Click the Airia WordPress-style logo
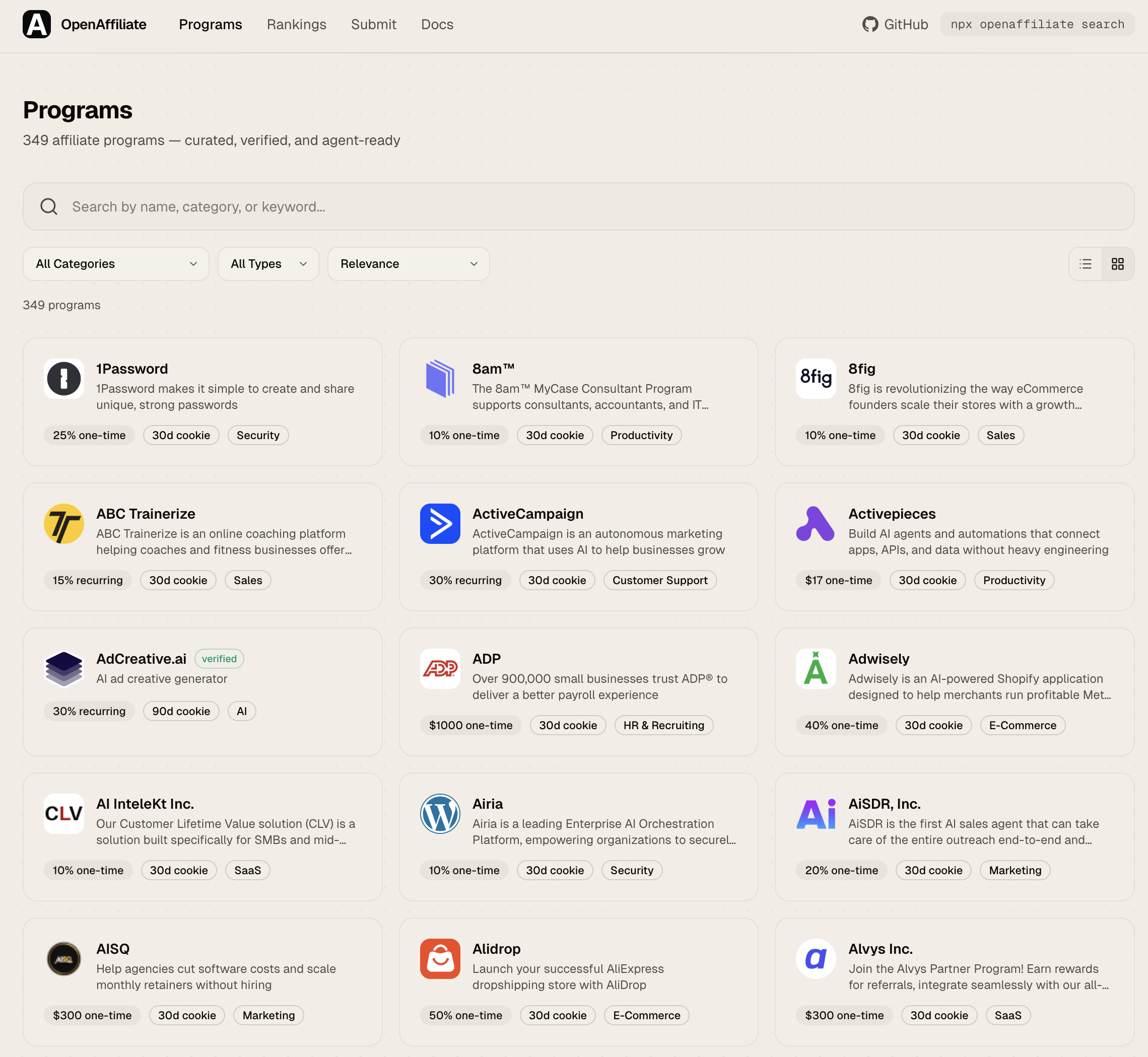 click(439, 813)
